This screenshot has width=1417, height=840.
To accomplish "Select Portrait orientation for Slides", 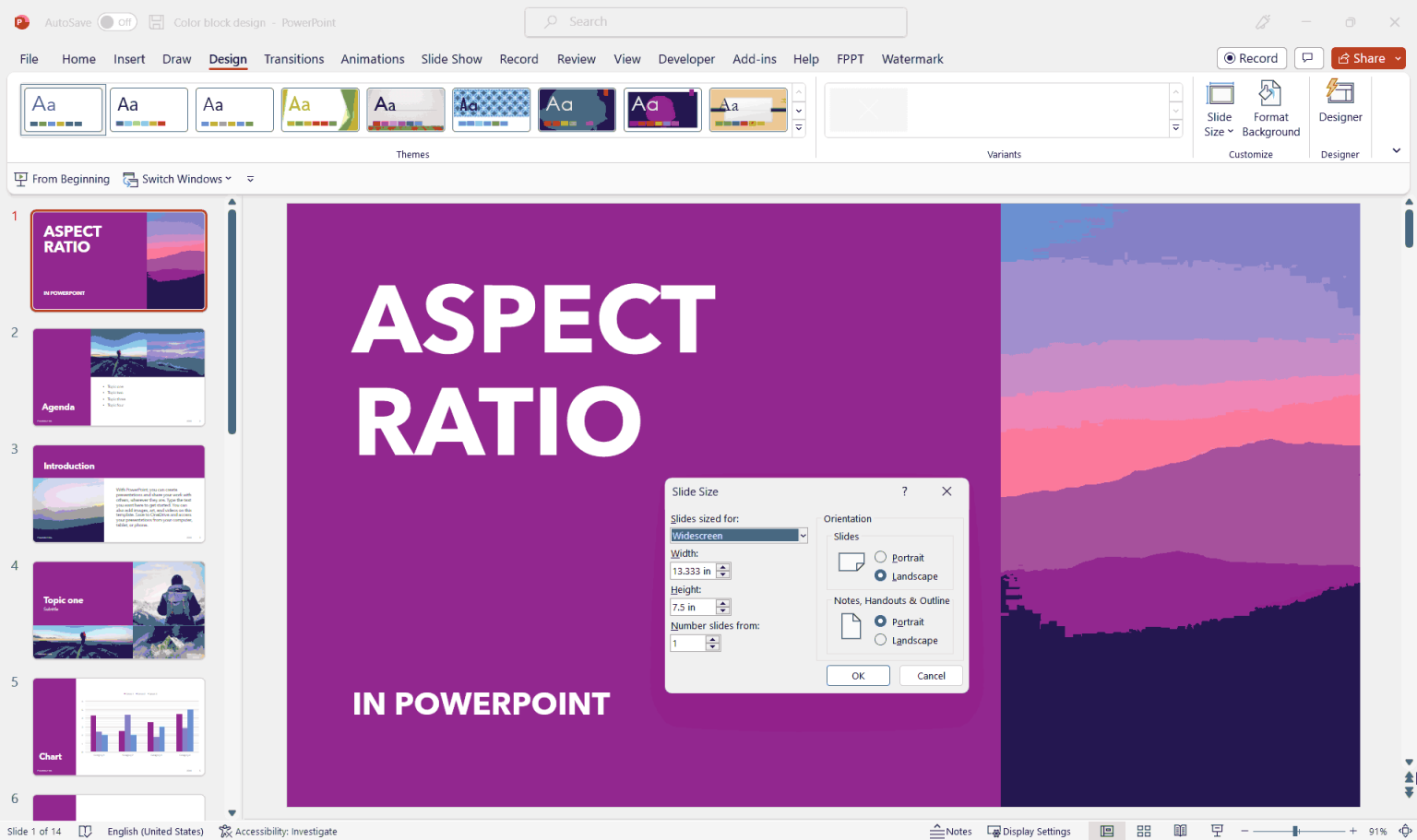I will [881, 557].
